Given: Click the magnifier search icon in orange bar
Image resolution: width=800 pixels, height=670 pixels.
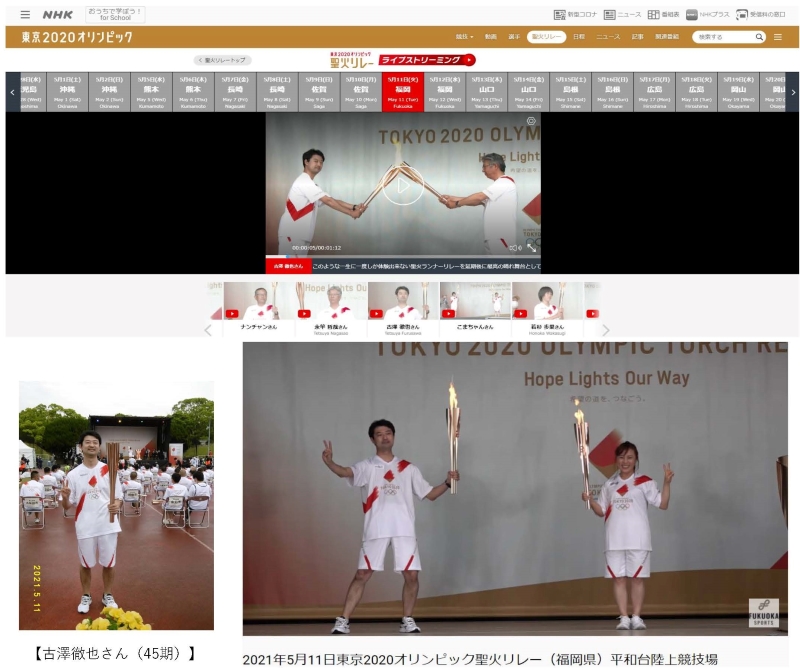Looking at the screenshot, I should [x=759, y=37].
